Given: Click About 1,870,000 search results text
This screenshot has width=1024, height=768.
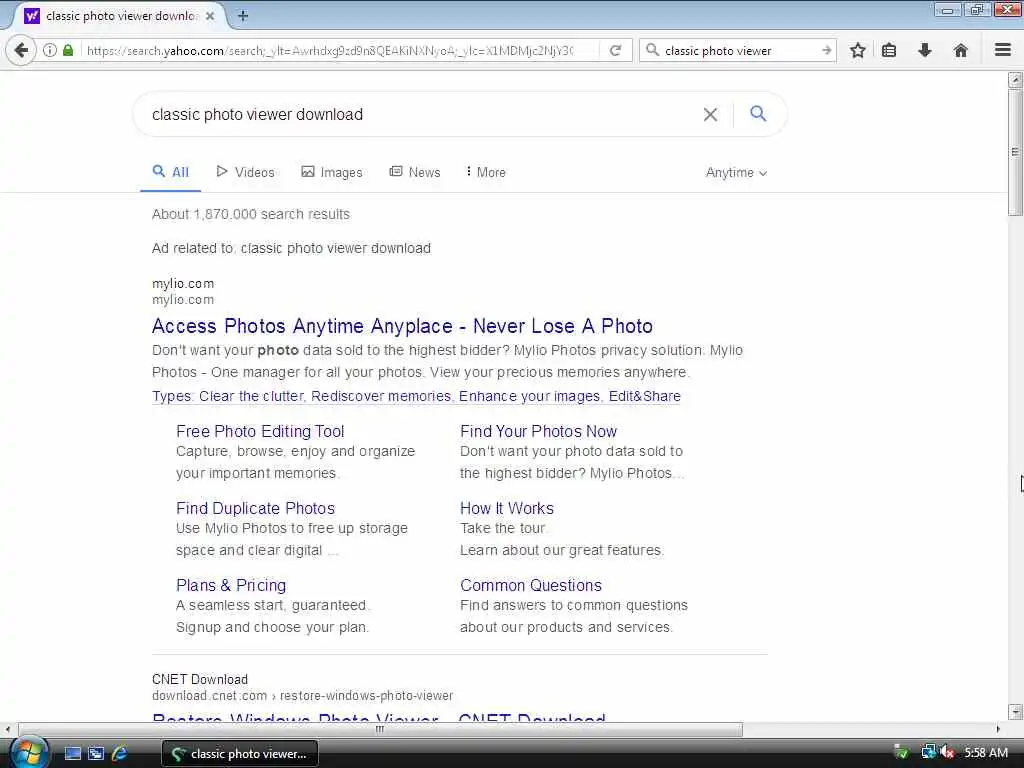Looking at the screenshot, I should [x=251, y=214].
